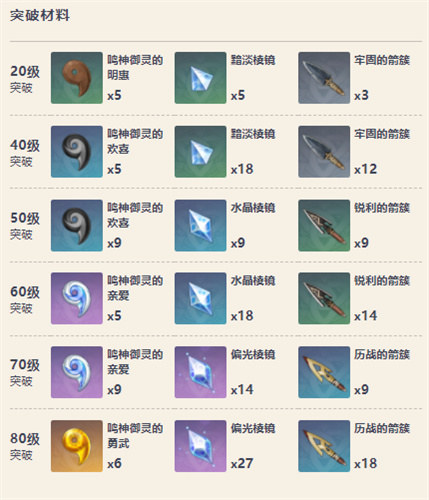This screenshot has height=500, width=429.
Task: Click the 历战的箭簇 icon in 70级 row
Action: pos(324,372)
